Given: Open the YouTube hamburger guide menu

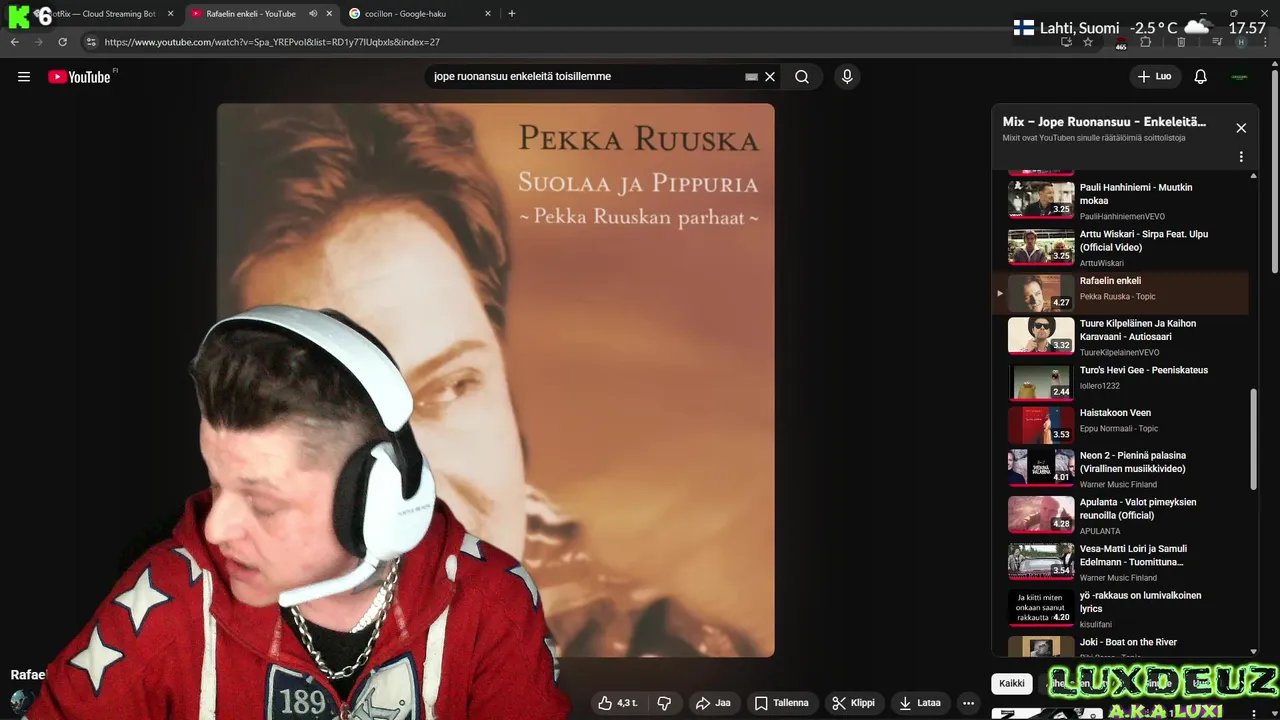Looking at the screenshot, I should [x=24, y=77].
